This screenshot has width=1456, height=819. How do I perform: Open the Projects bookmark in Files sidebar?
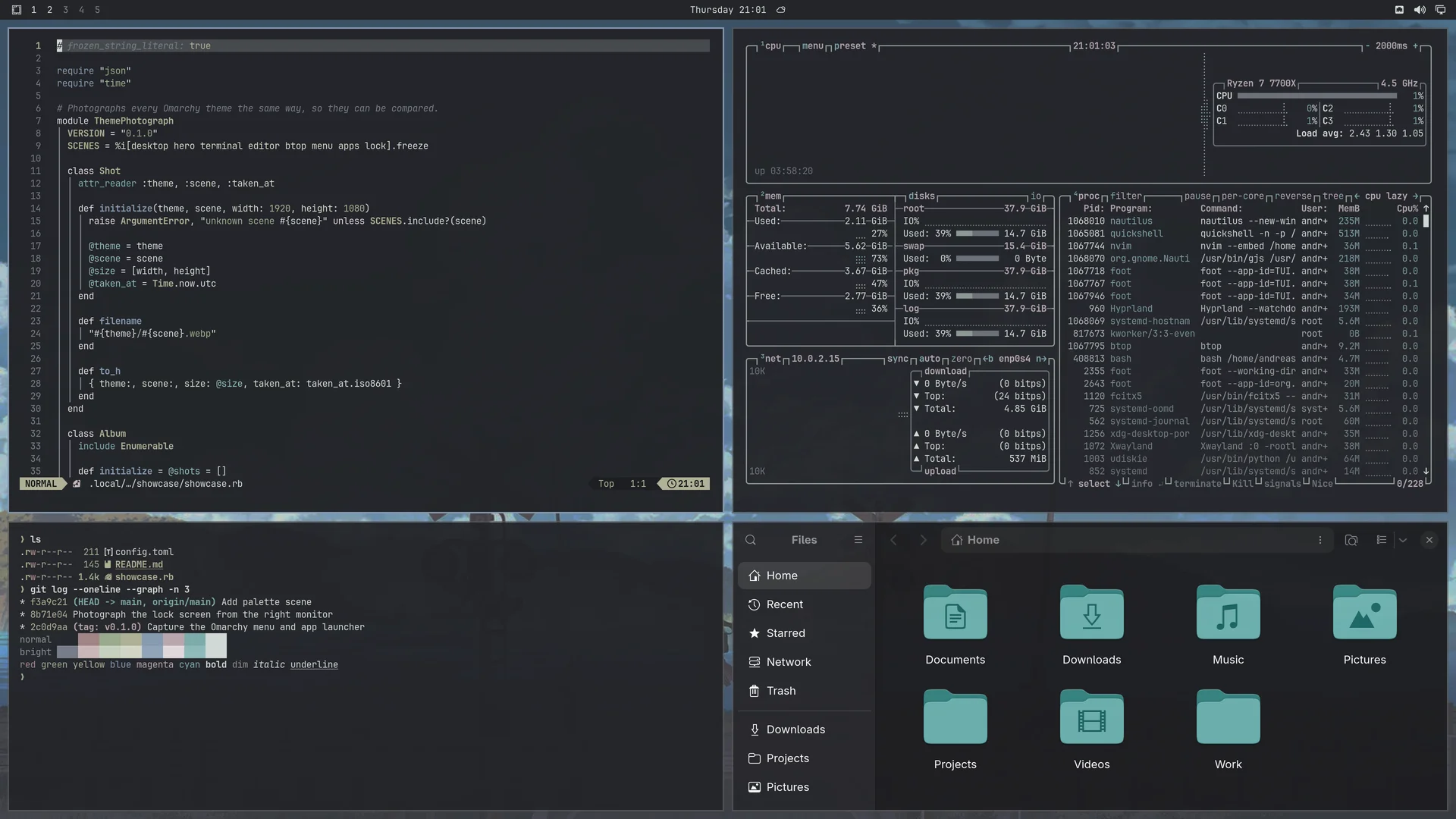click(805, 758)
